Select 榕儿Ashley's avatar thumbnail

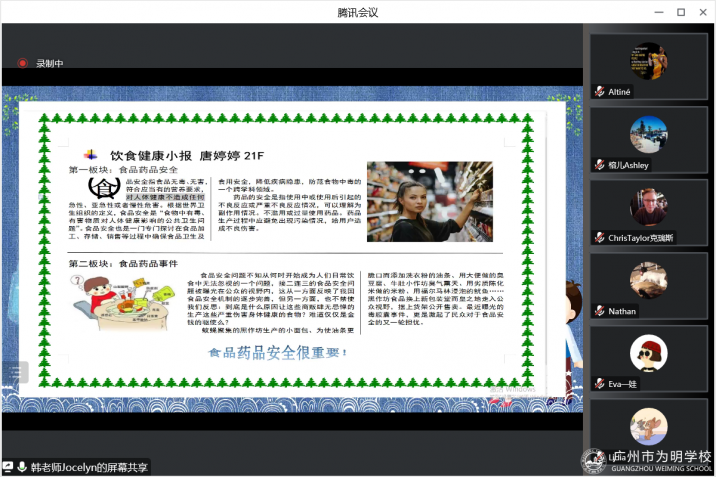click(648, 134)
